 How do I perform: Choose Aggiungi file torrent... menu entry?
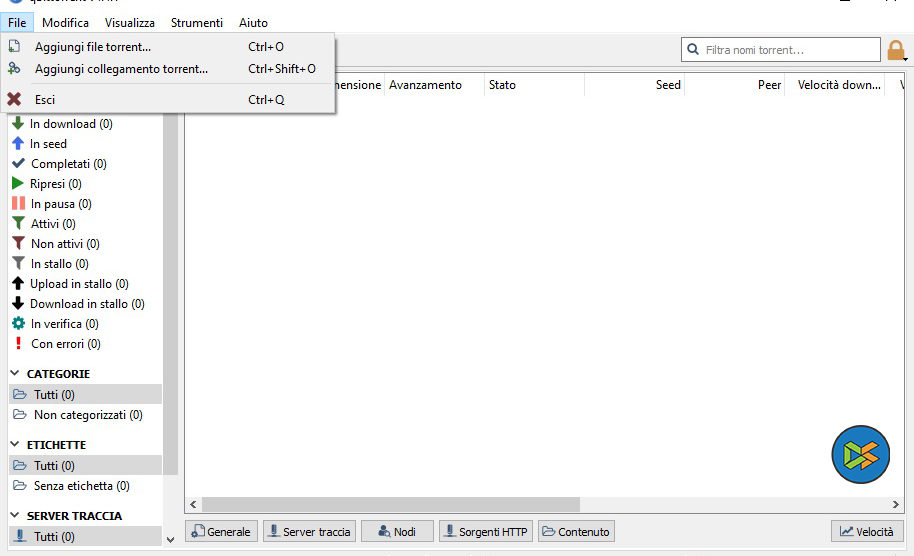(168, 47)
